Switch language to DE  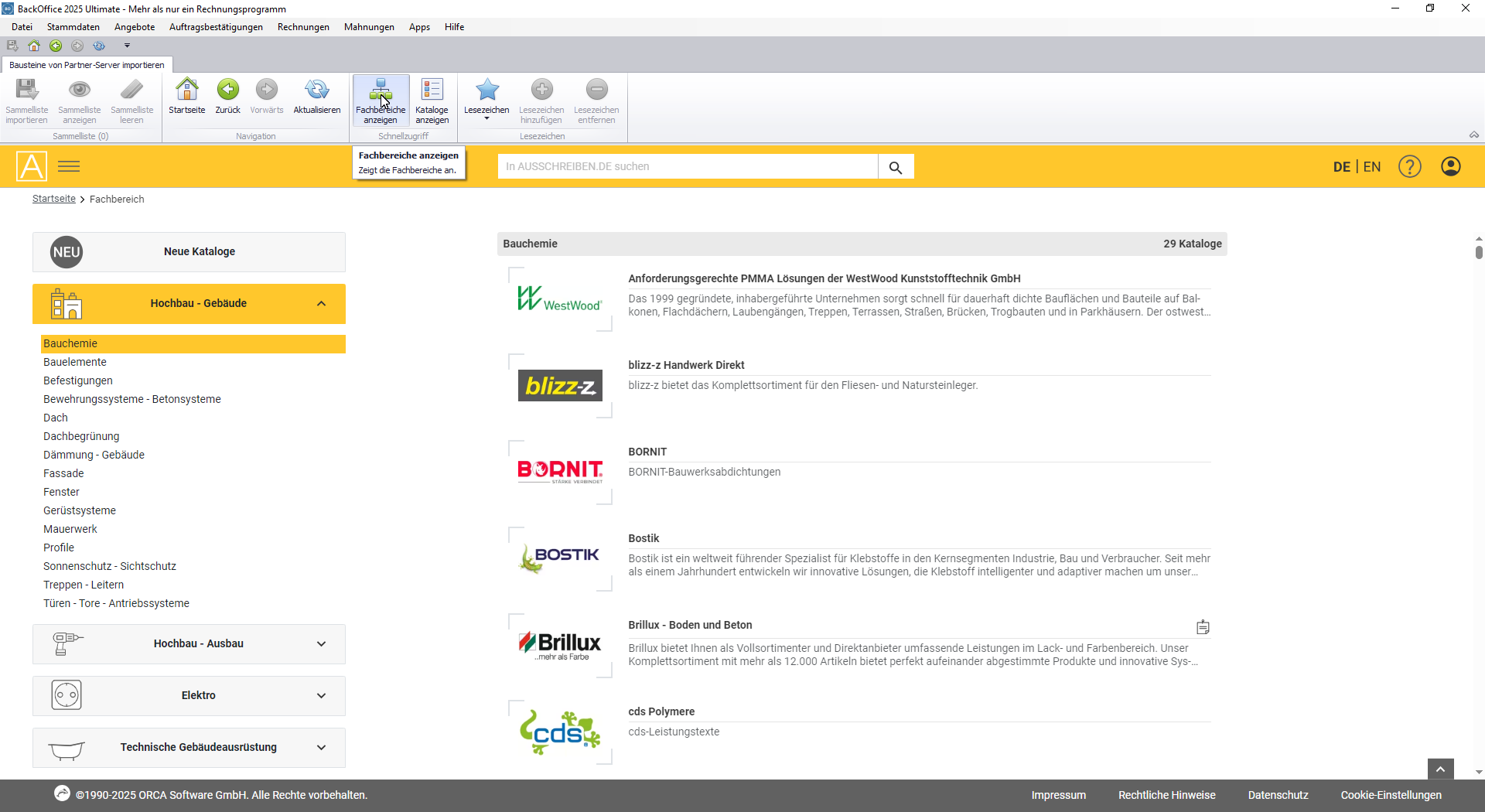pyautogui.click(x=1342, y=166)
